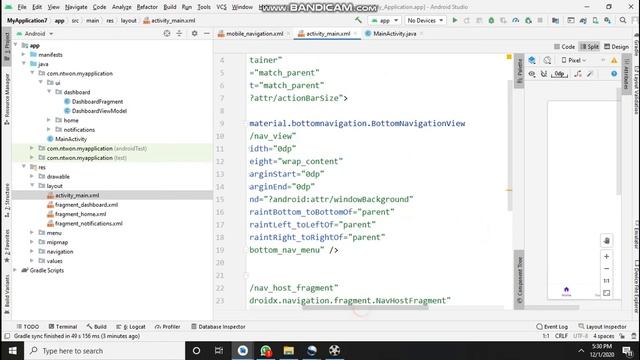The width and height of the screenshot is (640, 360).
Task: Click the warning triangle icon in design view
Action: tap(614, 60)
